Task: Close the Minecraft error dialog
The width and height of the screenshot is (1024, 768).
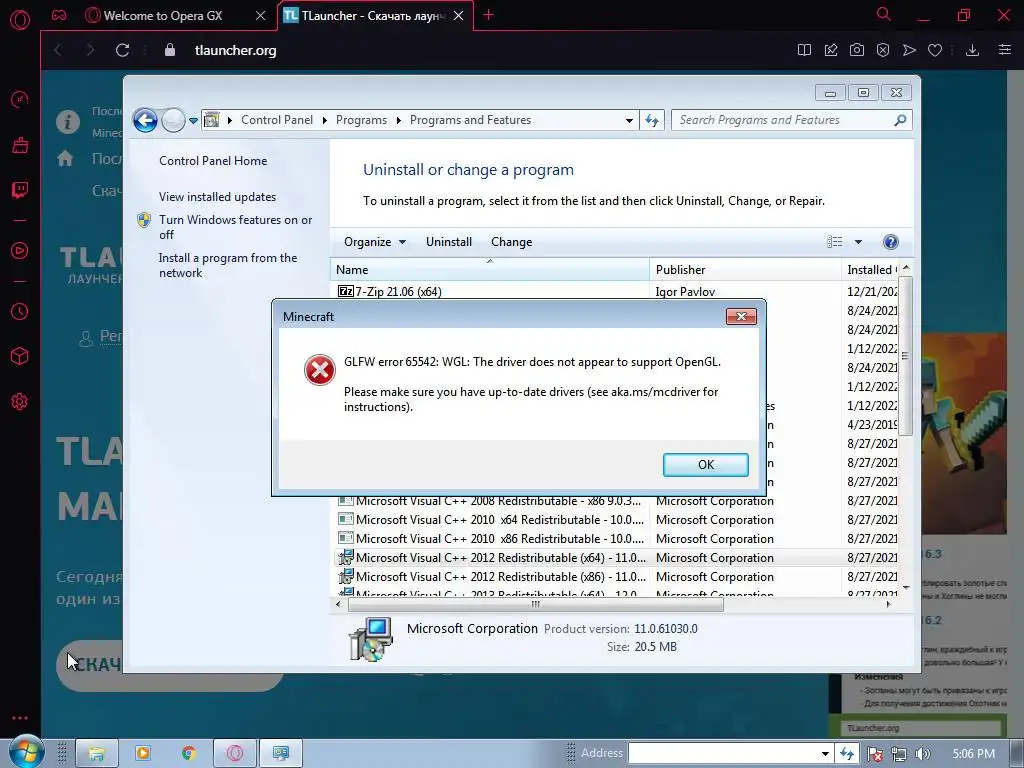Action: point(741,317)
